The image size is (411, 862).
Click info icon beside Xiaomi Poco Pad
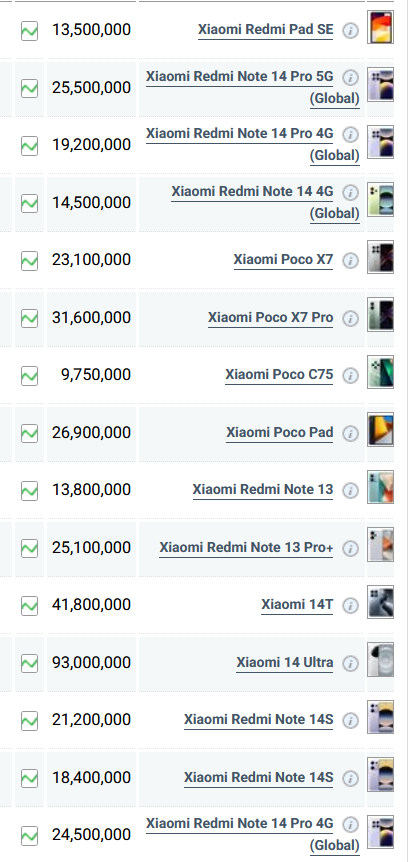click(350, 434)
